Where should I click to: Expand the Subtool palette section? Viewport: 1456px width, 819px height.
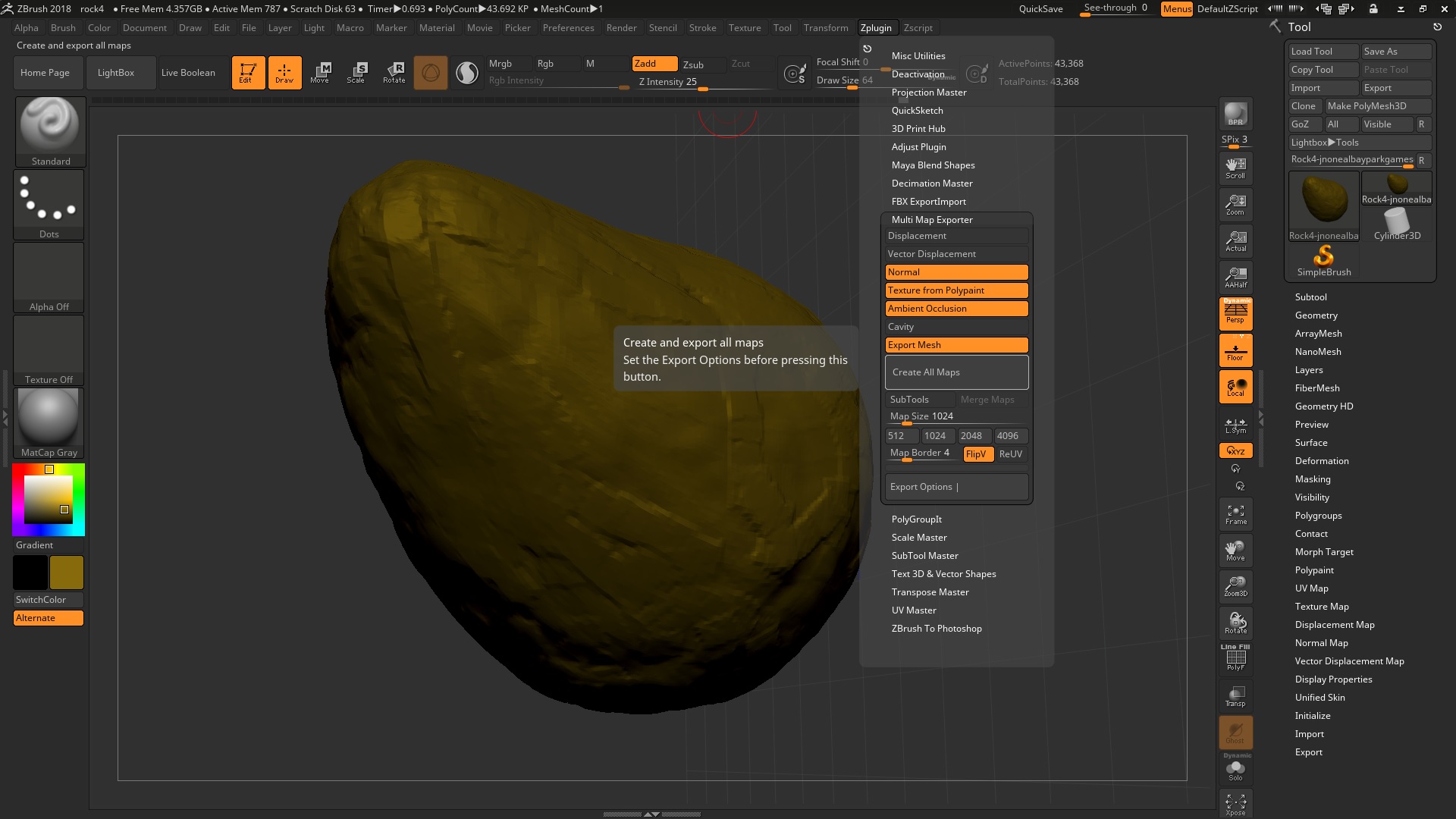pos(1310,297)
